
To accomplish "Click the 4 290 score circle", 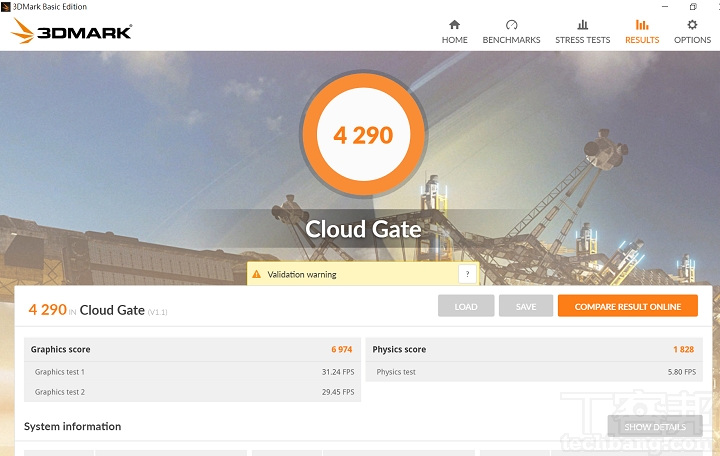I will (363, 135).
